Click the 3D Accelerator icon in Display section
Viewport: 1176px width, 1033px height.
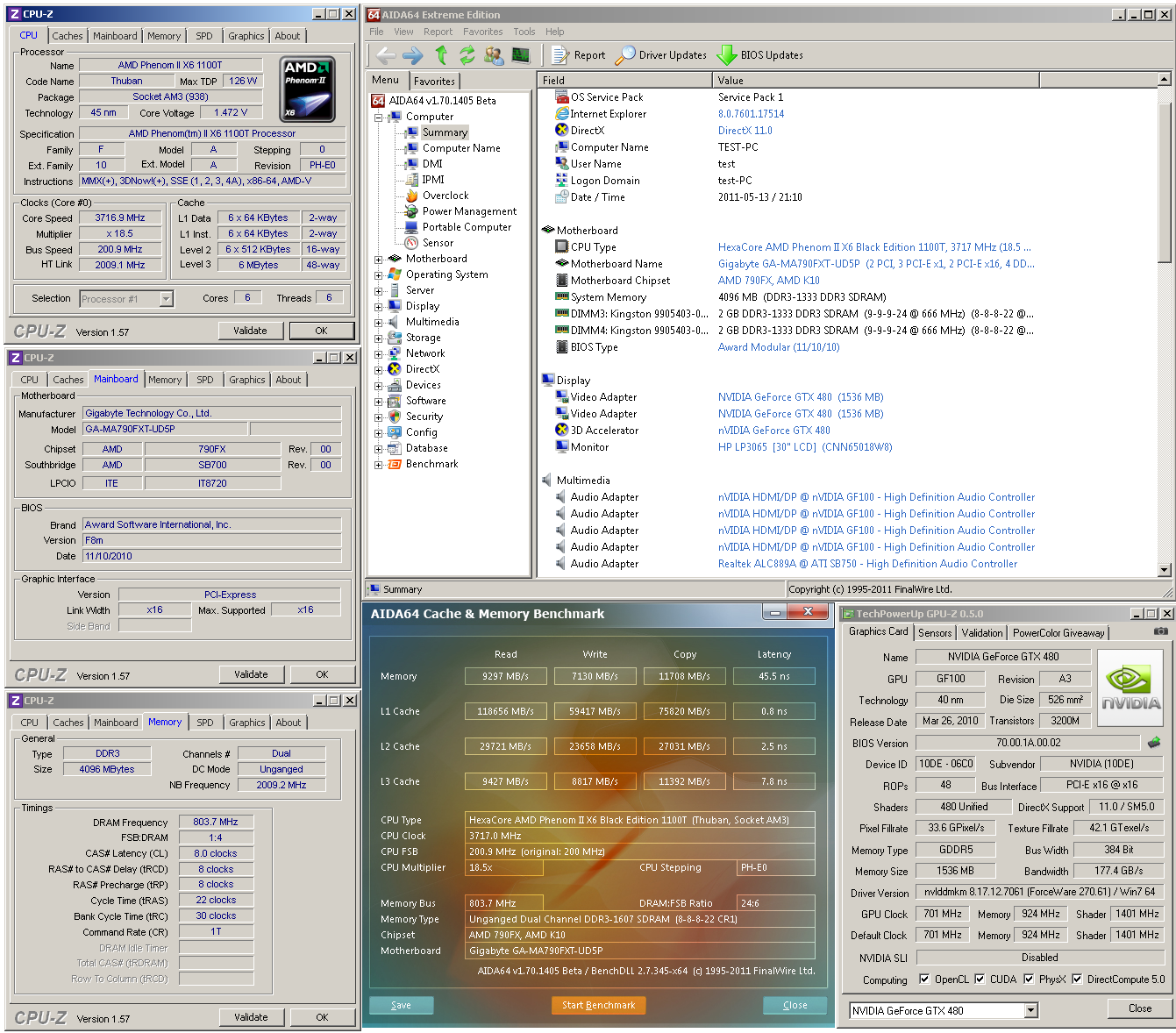pyautogui.click(x=562, y=431)
